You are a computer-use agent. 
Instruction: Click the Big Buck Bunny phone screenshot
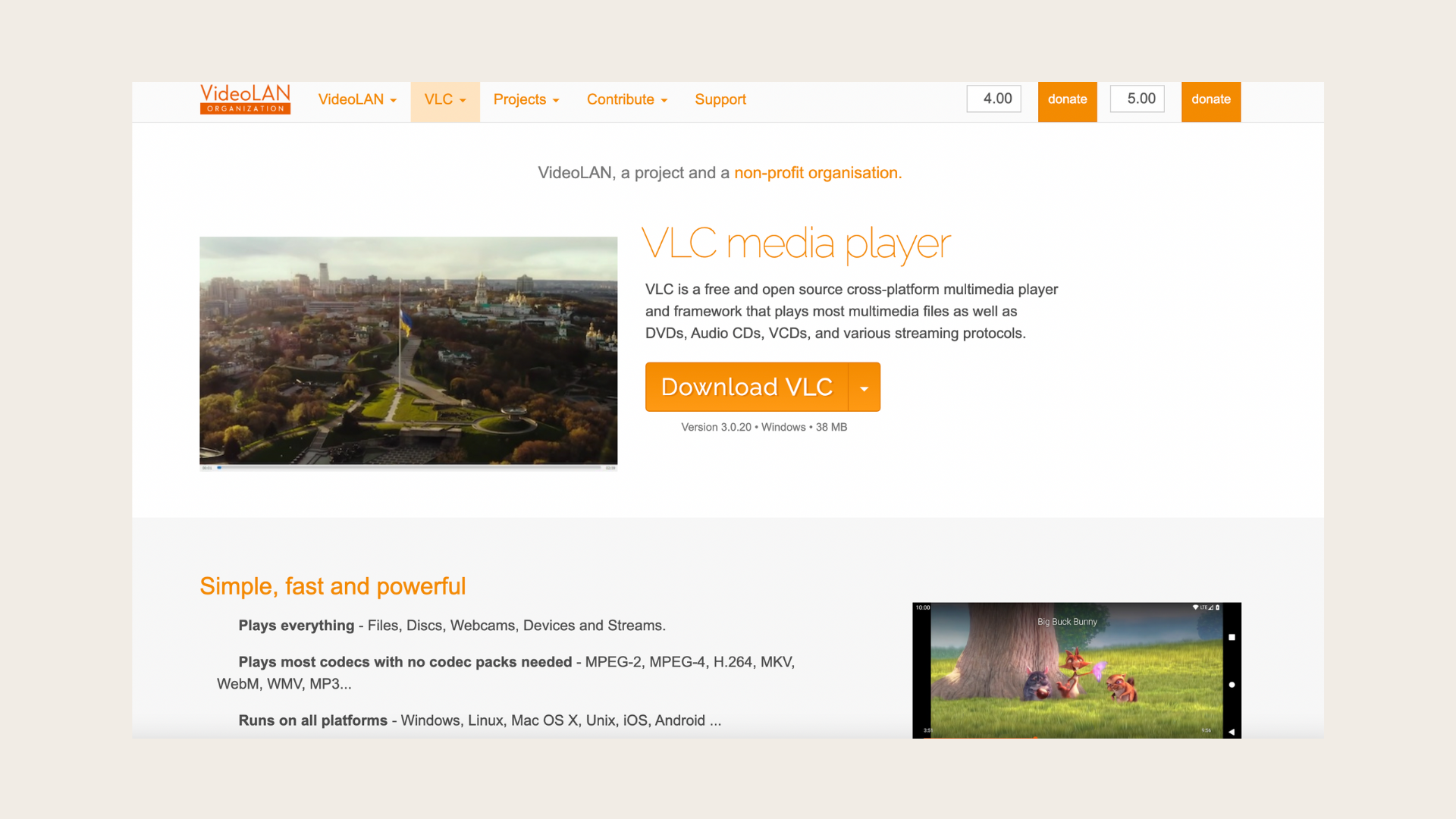1076,670
